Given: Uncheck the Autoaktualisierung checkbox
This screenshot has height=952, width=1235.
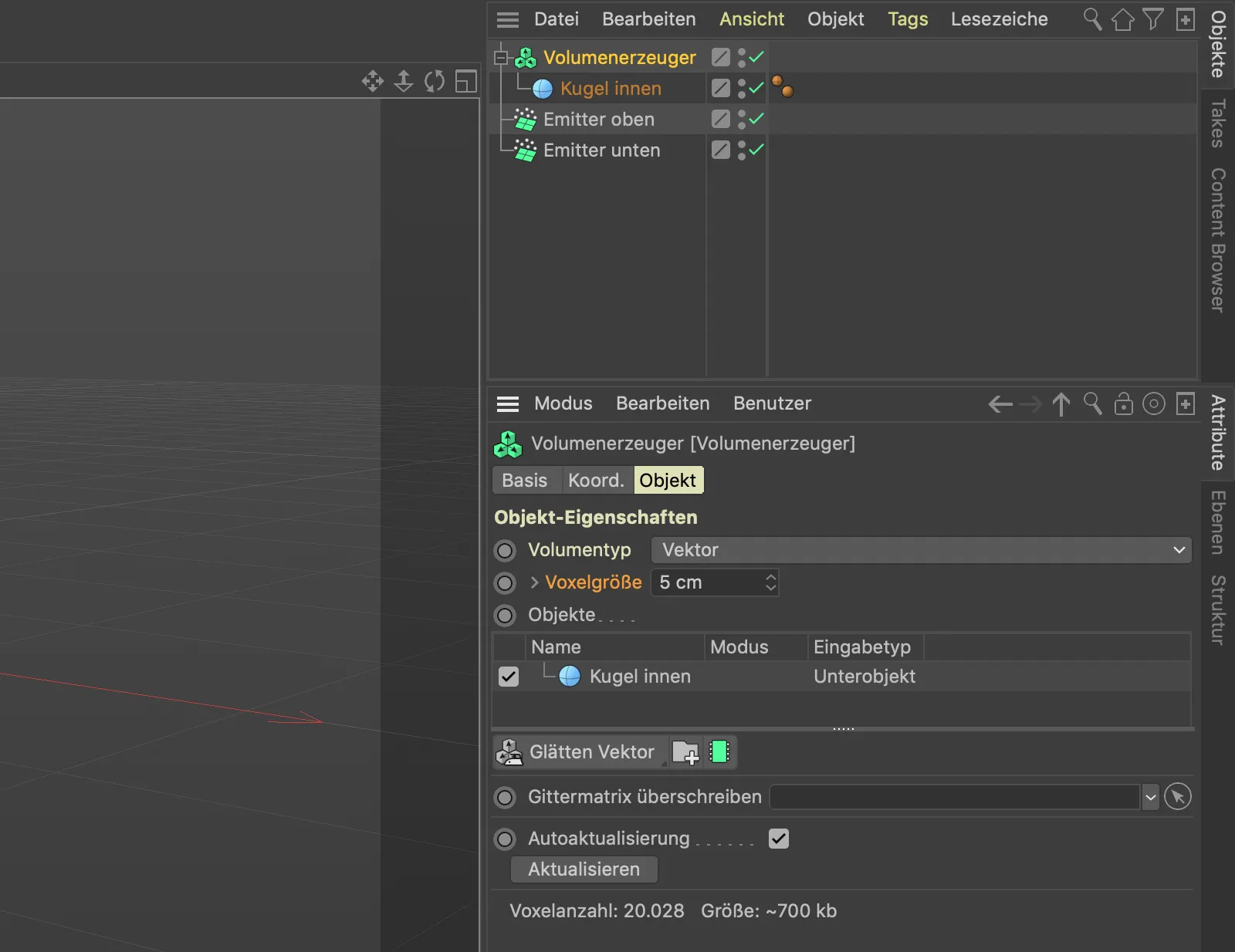Looking at the screenshot, I should (779, 839).
